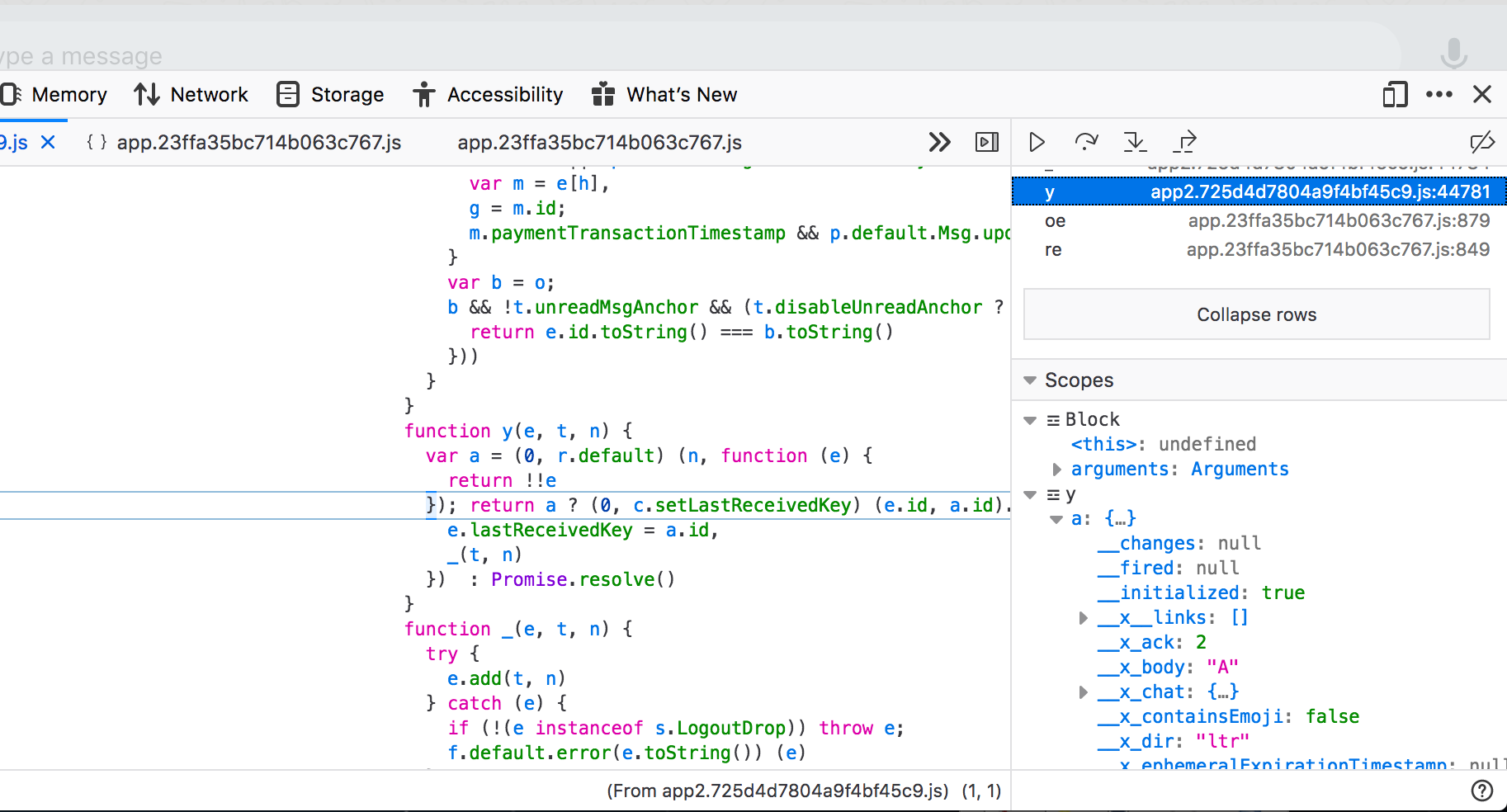Viewport: 1507px width, 812px height.
Task: Open the Storage panel tab
Action: coord(331,95)
